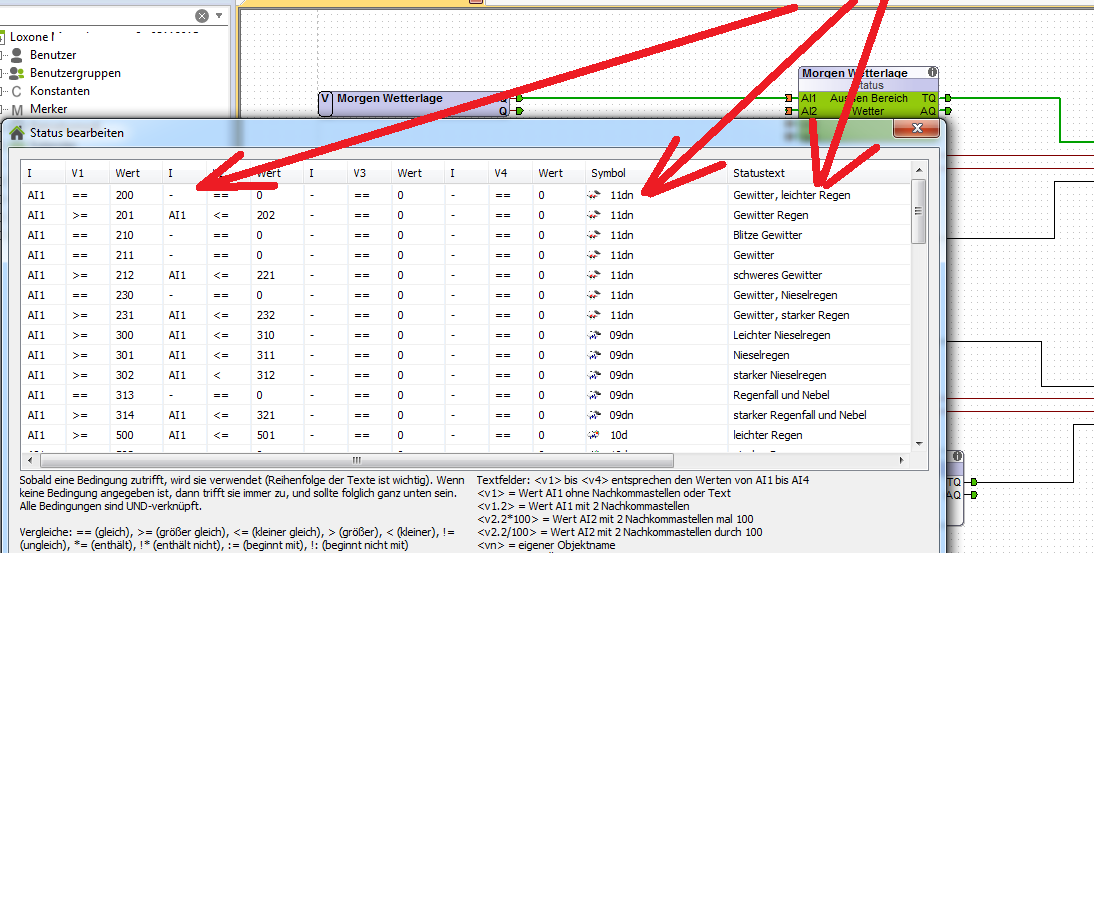Click the horizontal scrollbar left arrow in the status table

click(x=30, y=461)
